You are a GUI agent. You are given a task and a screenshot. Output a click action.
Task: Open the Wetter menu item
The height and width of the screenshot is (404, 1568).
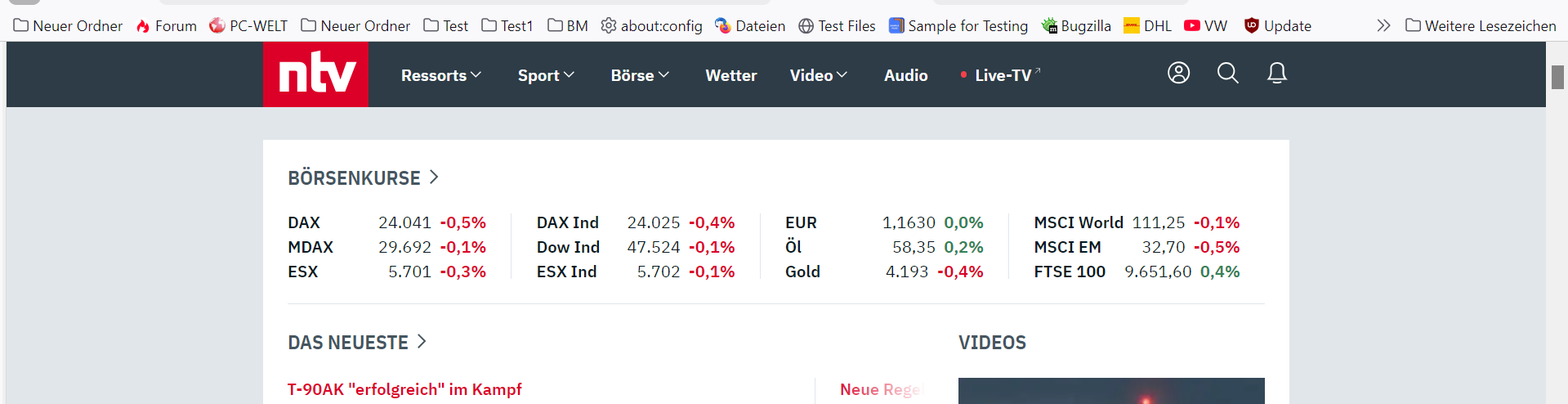731,75
